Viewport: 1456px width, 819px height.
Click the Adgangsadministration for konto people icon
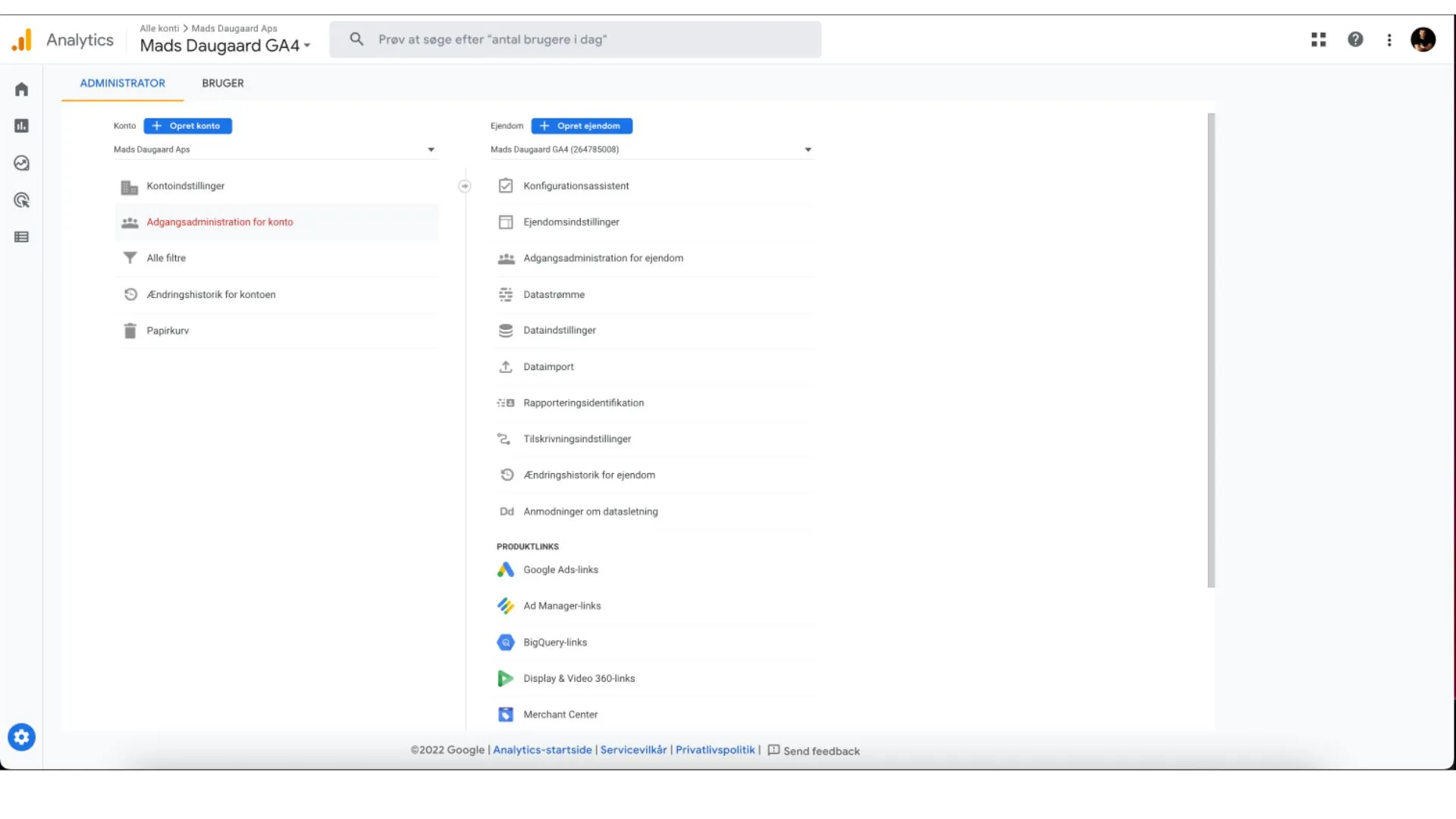[x=130, y=222]
